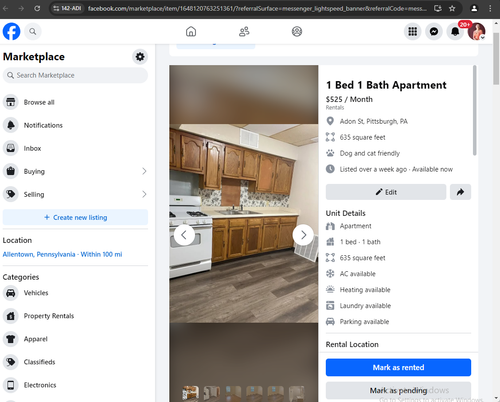Click the Search Marketplace field
This screenshot has height=402, width=500.
pyautogui.click(x=75, y=75)
